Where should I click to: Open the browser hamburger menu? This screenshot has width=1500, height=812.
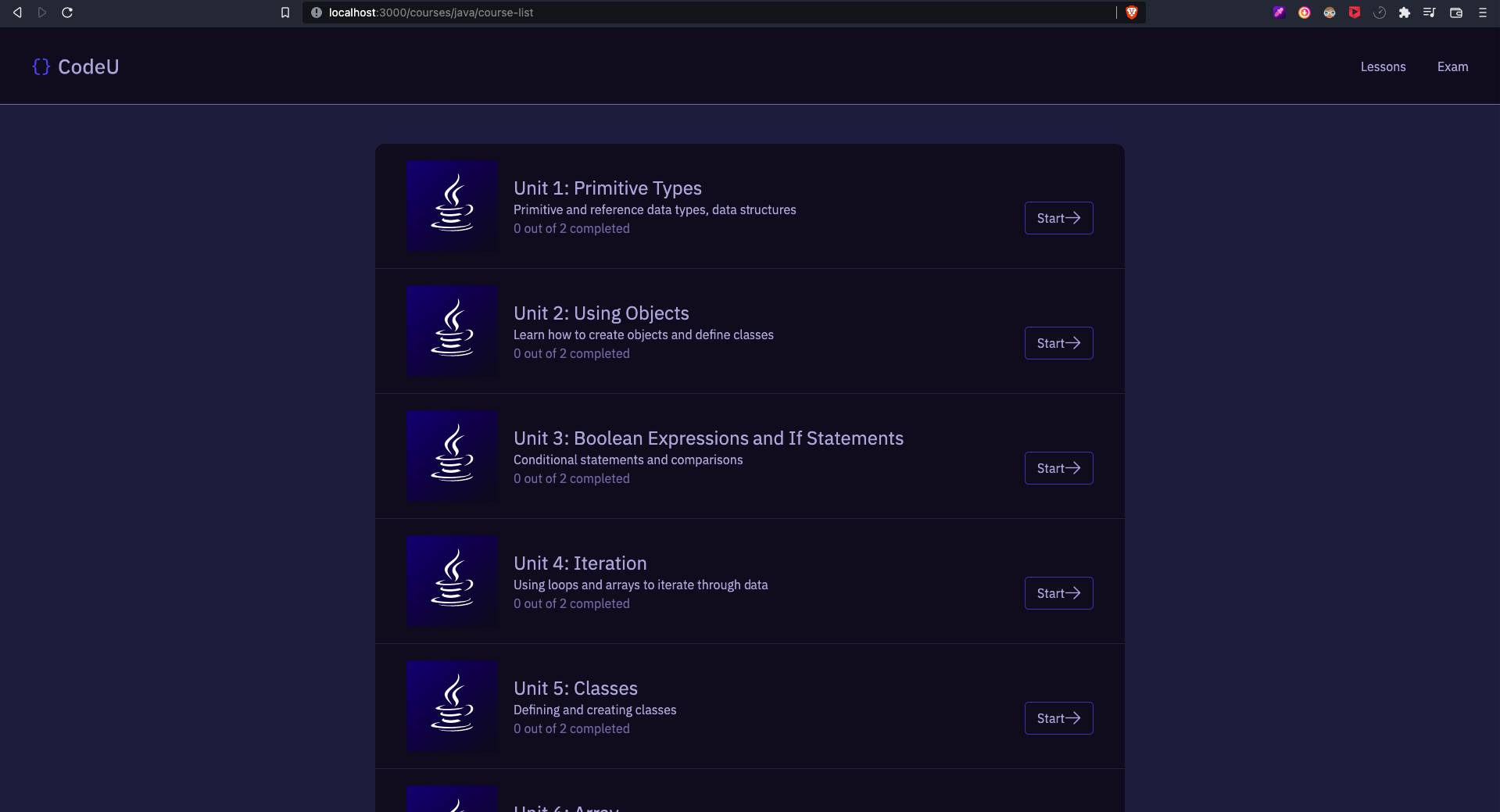1482,13
